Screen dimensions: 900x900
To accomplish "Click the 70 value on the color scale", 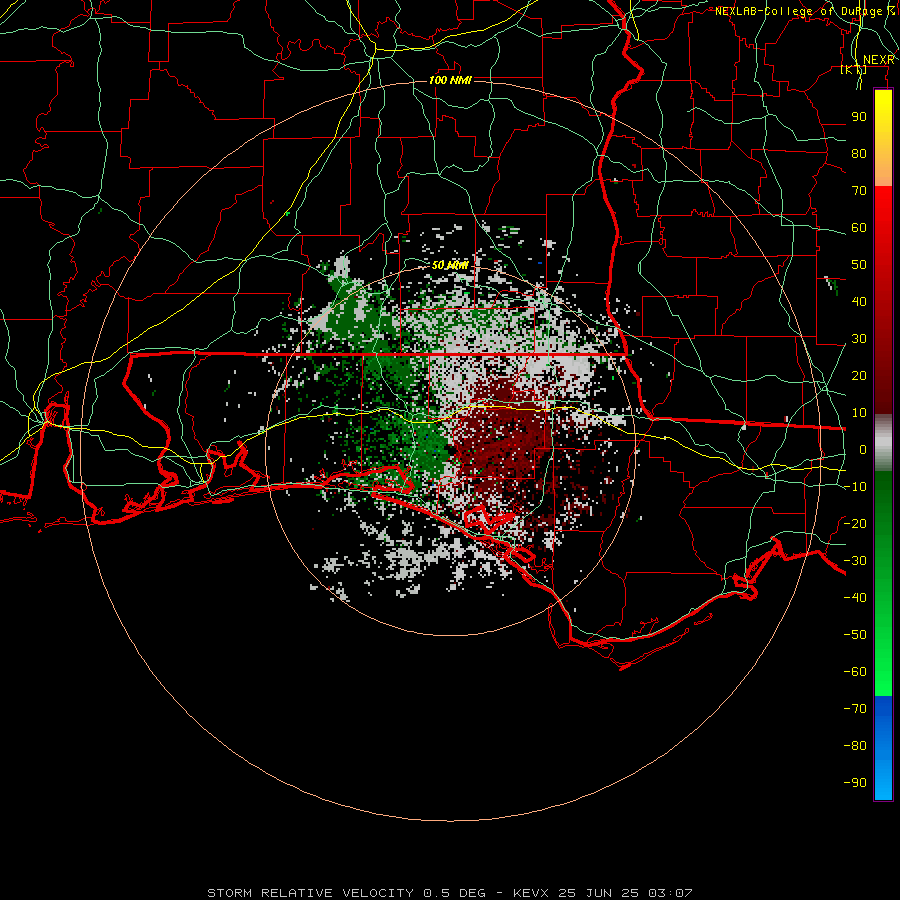I will pos(859,191).
